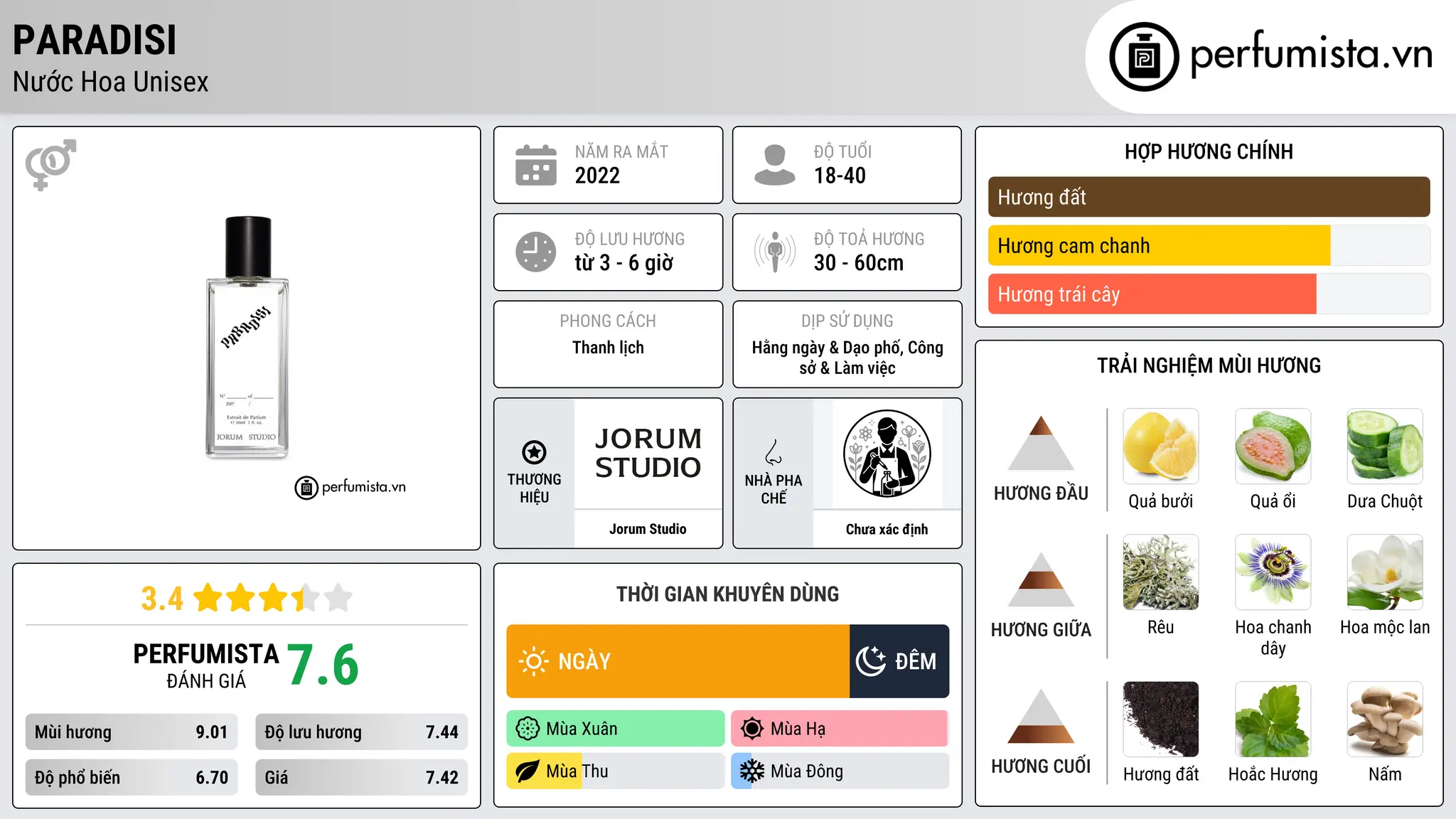The width and height of the screenshot is (1456, 819).
Task: Click the green Mùa Xuân season bar
Action: point(615,729)
